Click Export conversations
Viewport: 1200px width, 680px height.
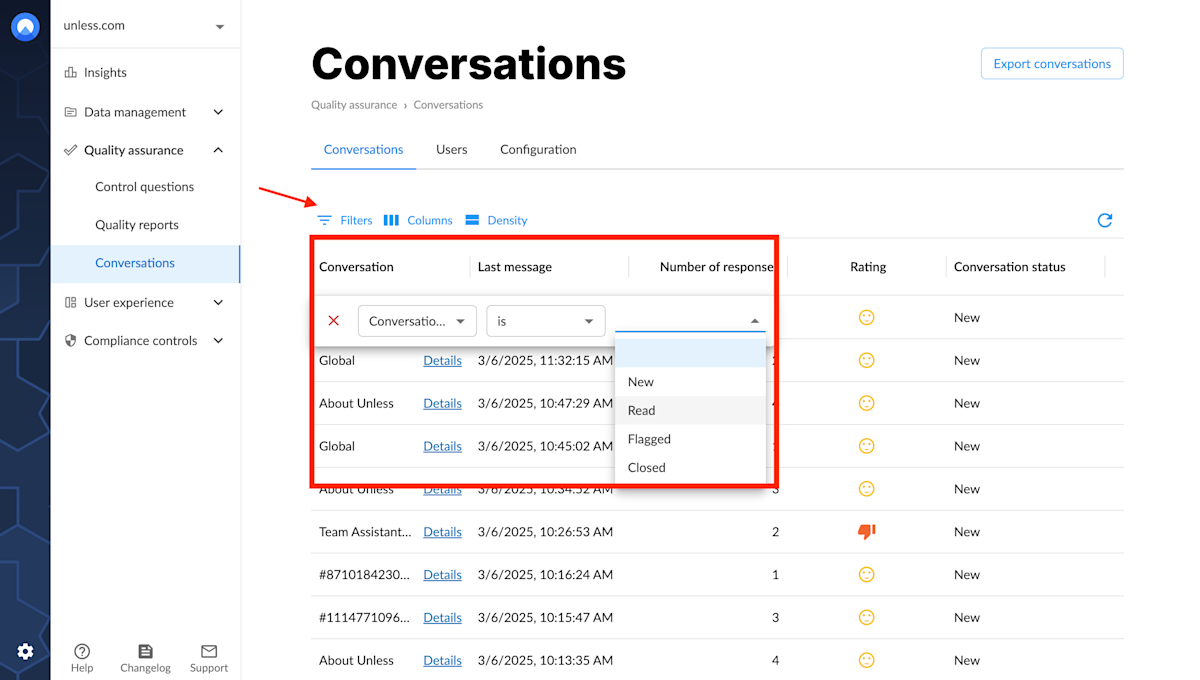1051,63
